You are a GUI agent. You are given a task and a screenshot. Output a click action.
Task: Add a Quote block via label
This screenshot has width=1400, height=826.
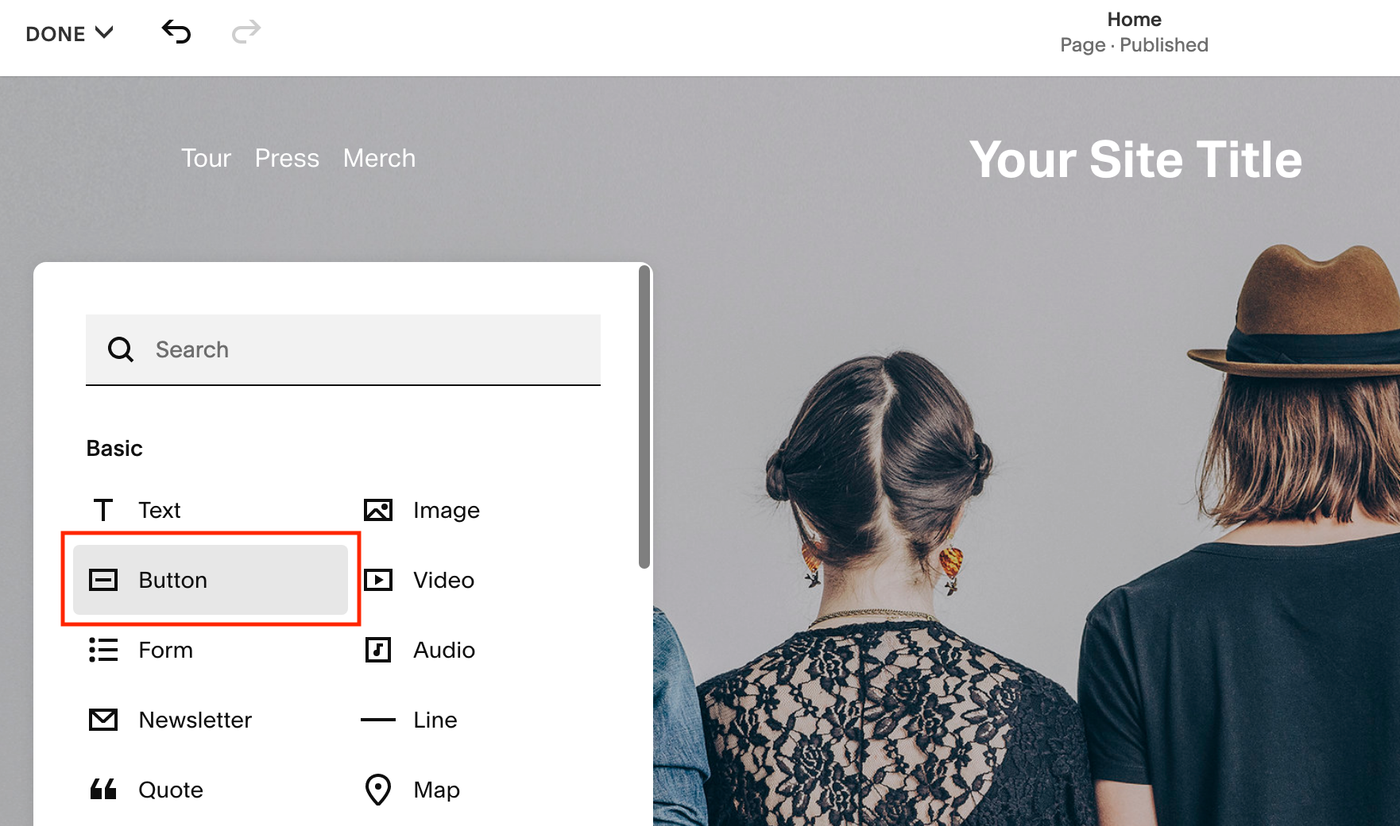171,790
